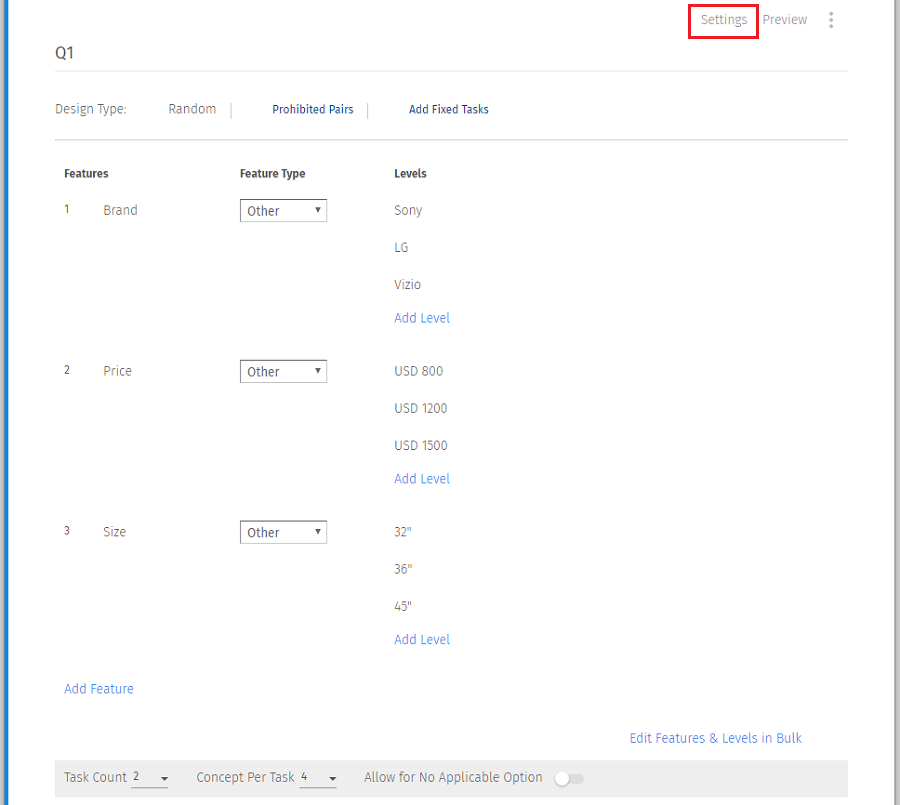Expand the Task Count dropdown
Viewport: 900px width, 805px height.
point(150,778)
